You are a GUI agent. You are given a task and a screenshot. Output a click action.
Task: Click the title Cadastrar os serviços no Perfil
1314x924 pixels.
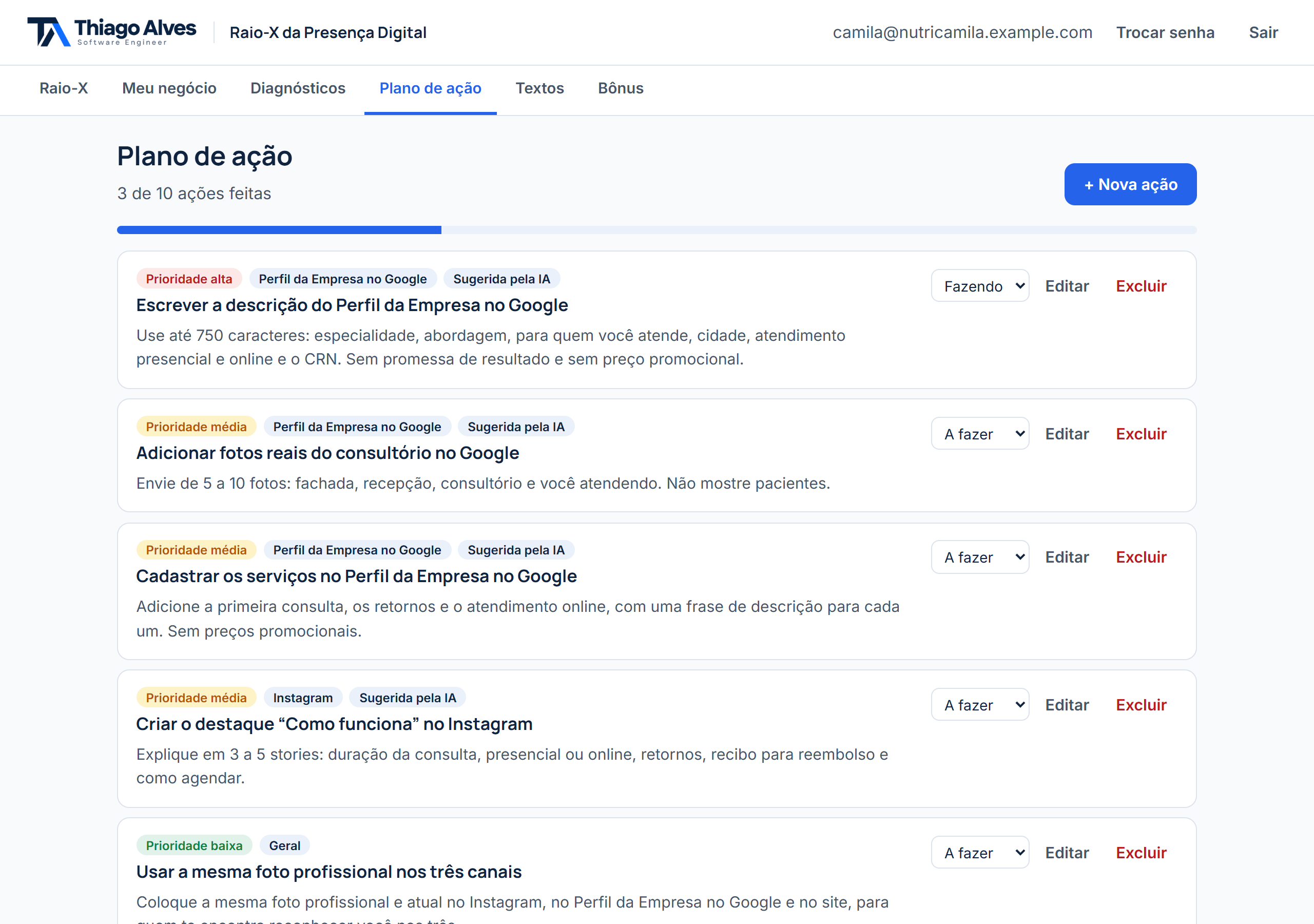[x=357, y=576]
